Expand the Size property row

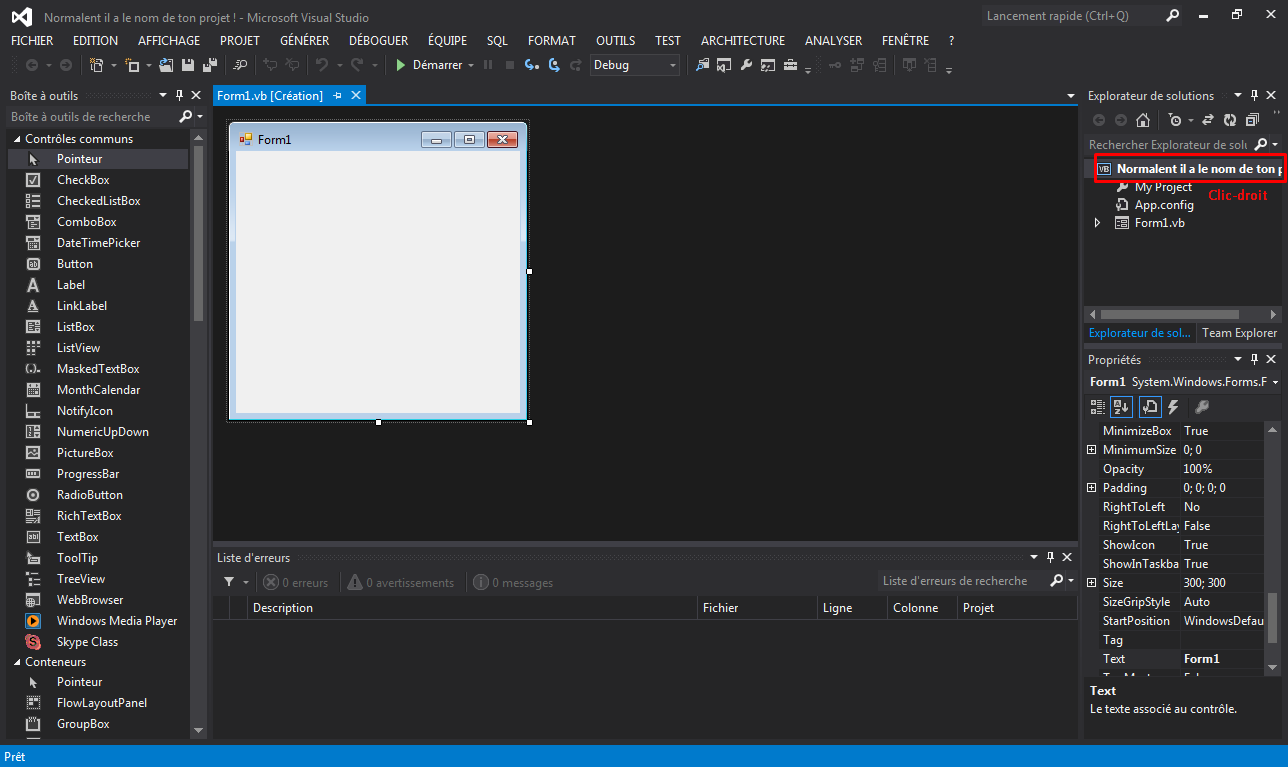[1092, 583]
